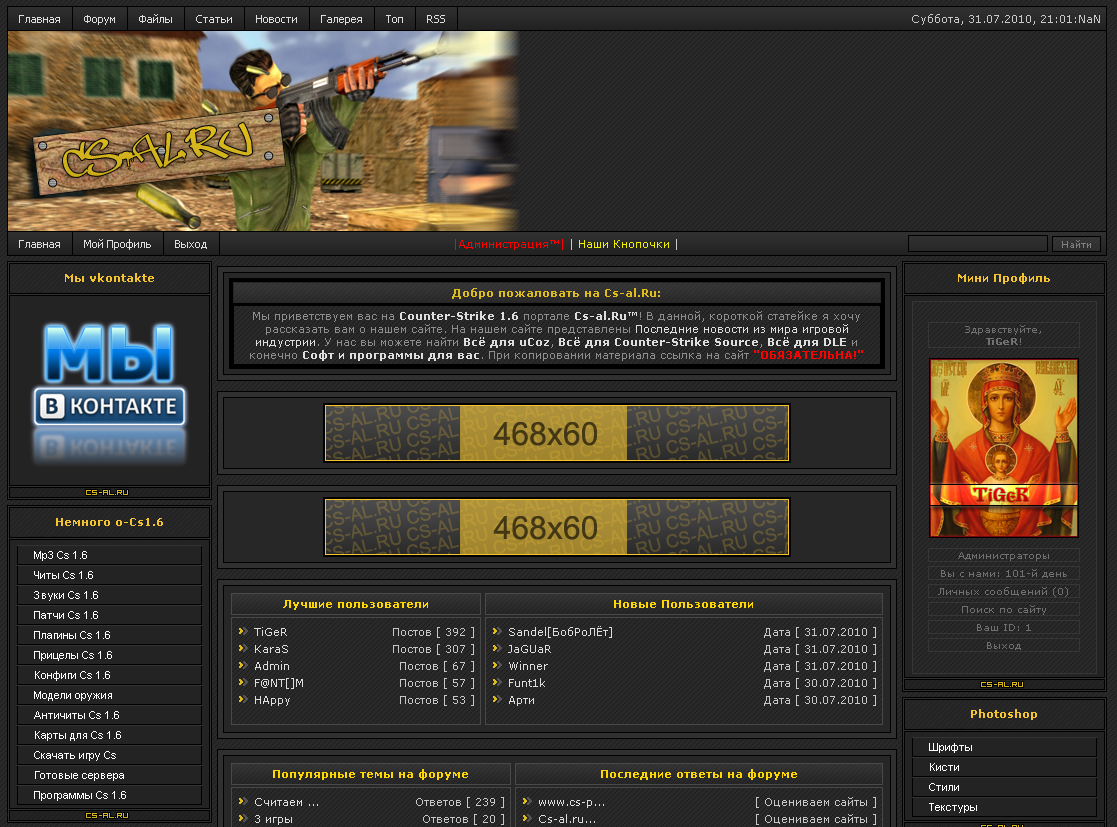Open Античиты Cs 1.6 category
This screenshot has height=827, width=1117.
click(110, 714)
